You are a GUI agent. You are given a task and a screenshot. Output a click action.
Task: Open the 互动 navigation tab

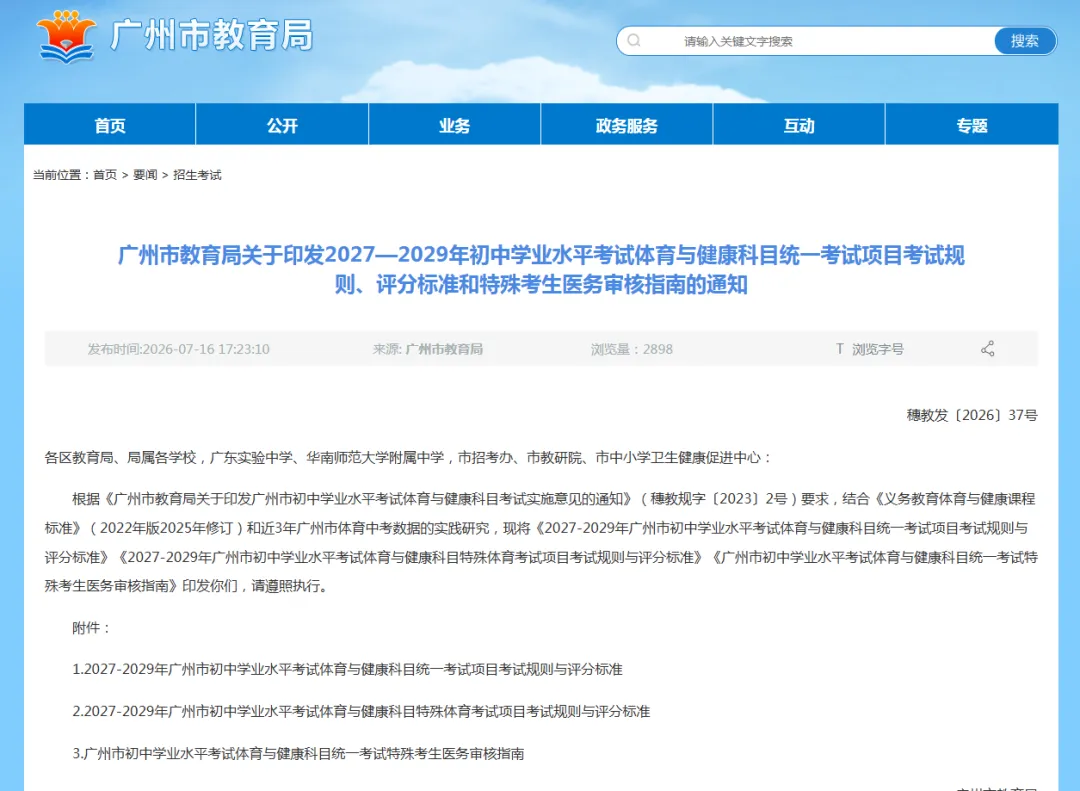pos(799,125)
